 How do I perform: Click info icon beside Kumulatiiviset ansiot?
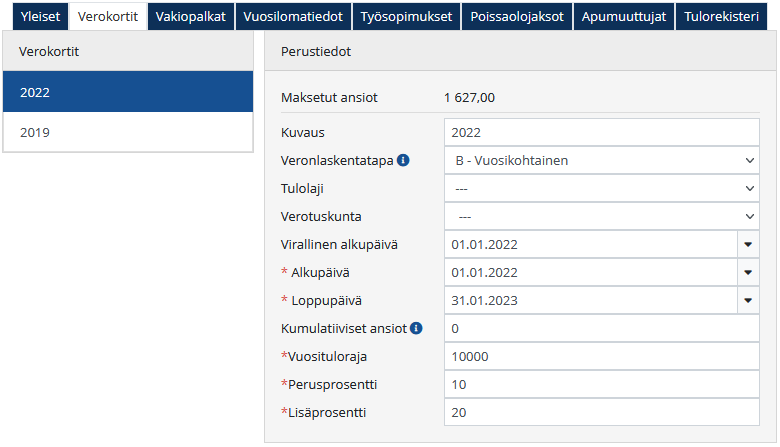416,328
